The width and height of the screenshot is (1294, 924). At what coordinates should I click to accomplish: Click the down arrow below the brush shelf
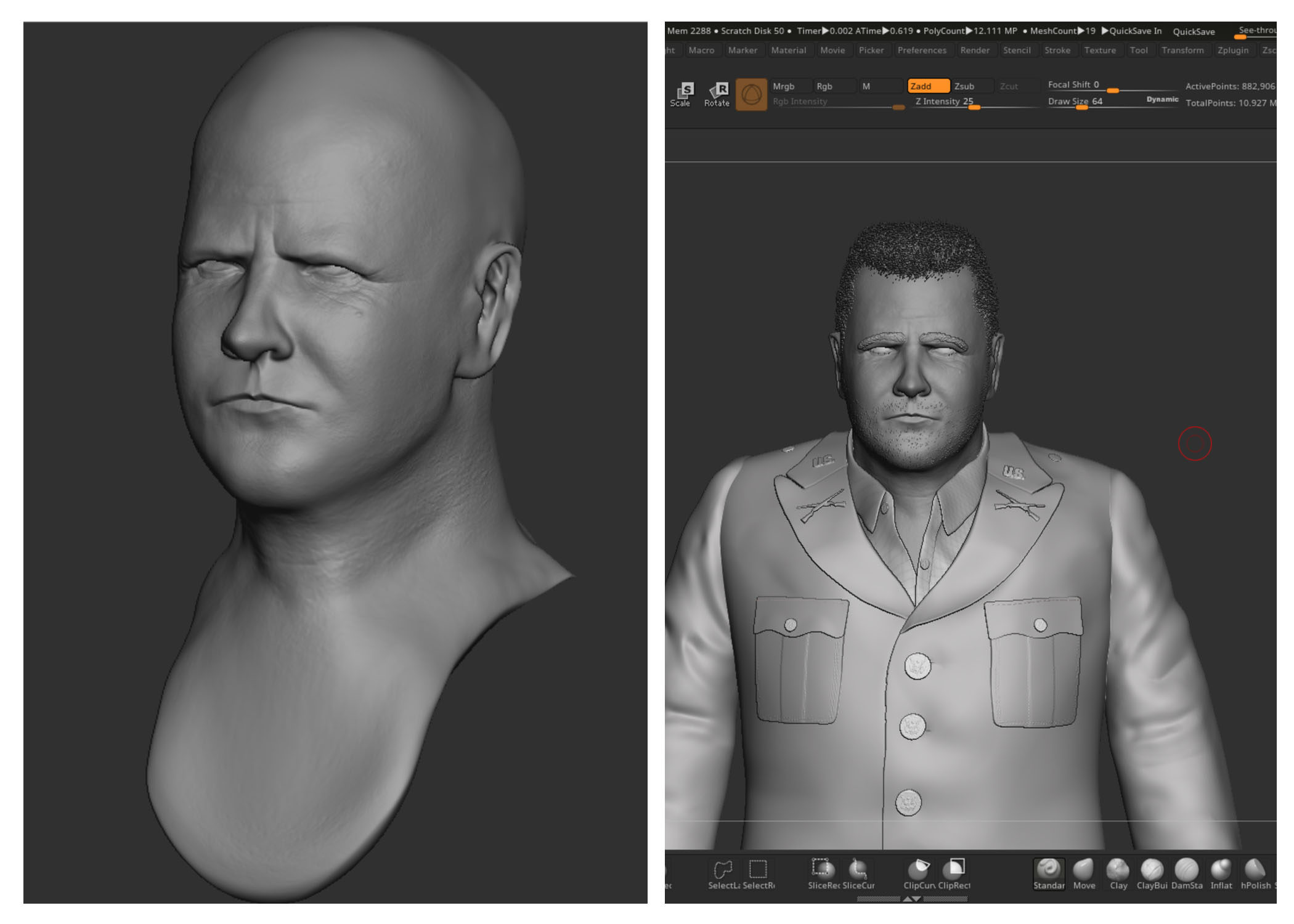917,899
